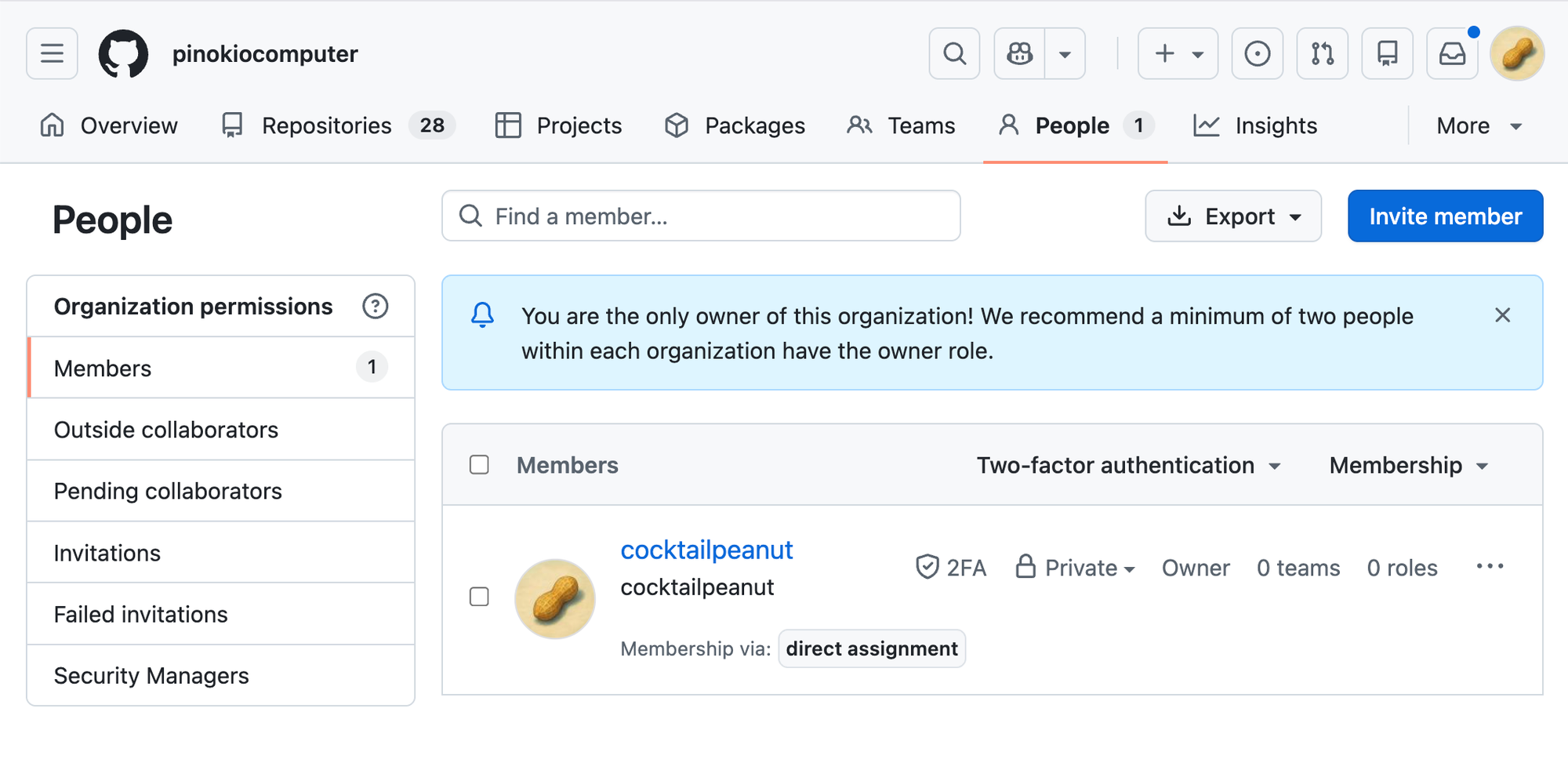Screen dimensions: 1568x781
Task: Open the notifications inbox icon
Action: [1452, 53]
